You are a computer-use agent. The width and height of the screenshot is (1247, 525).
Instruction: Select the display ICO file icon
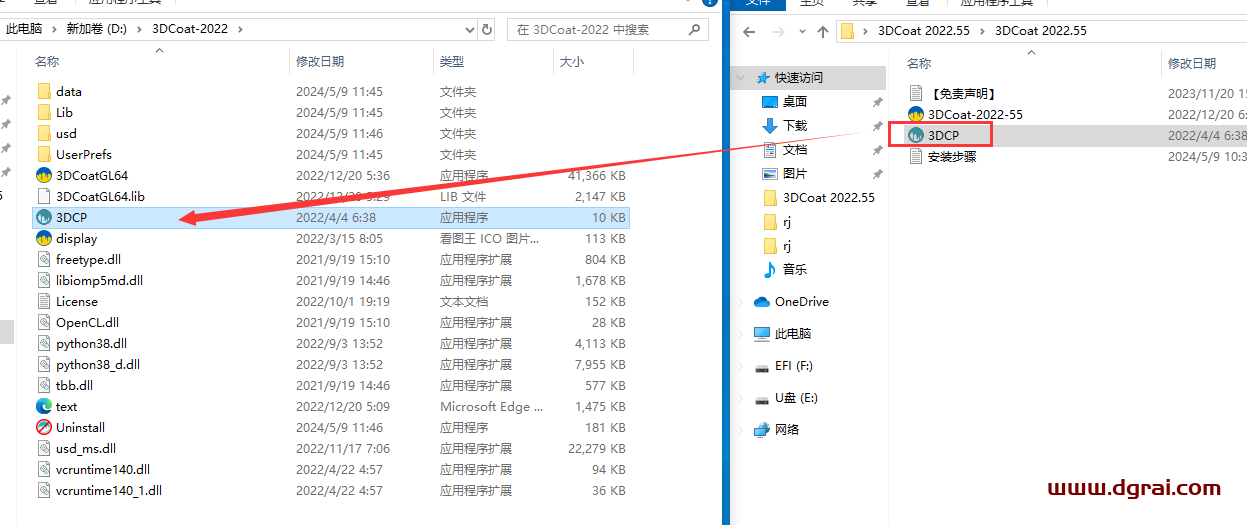(44, 238)
